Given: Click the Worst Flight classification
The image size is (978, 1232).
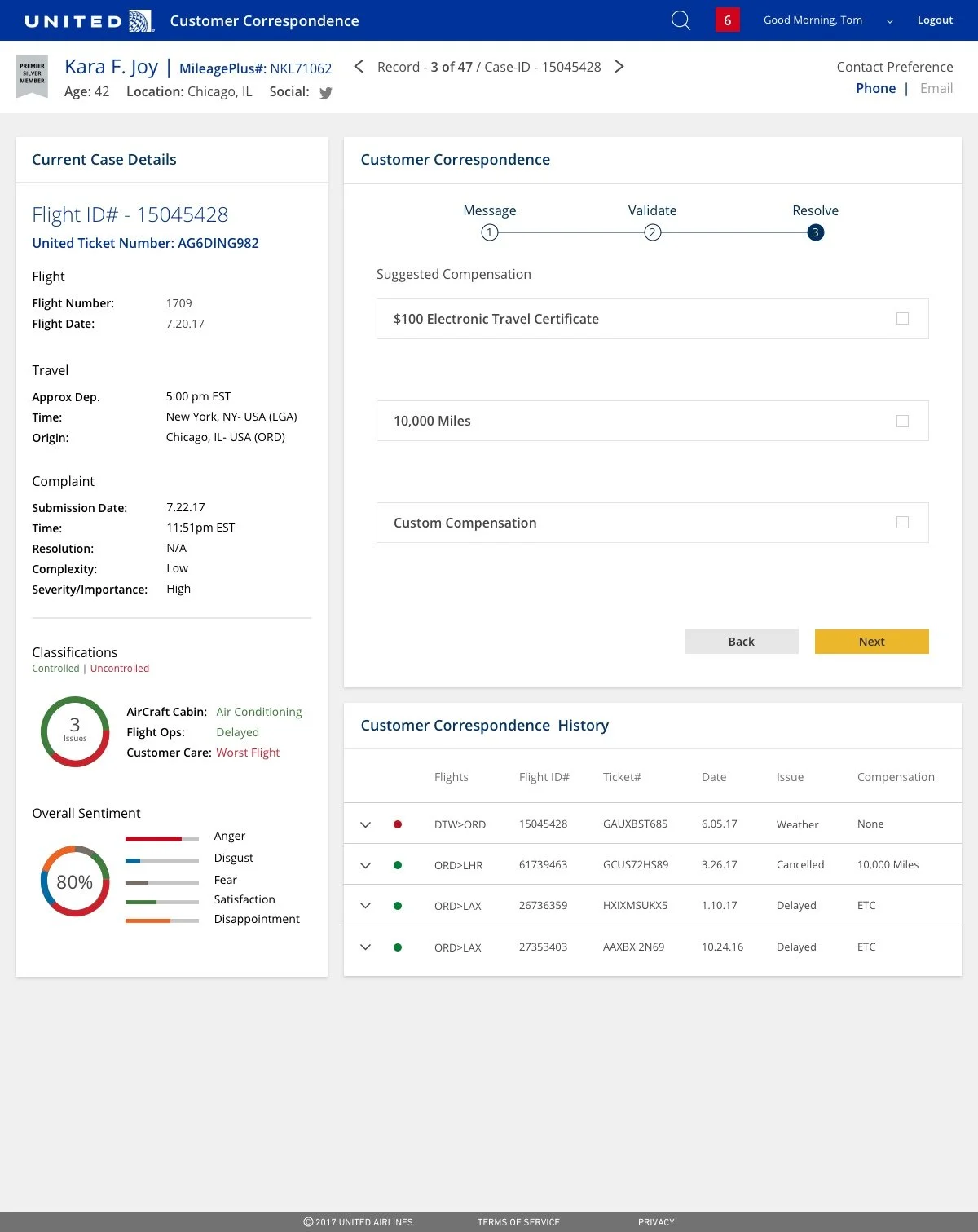Looking at the screenshot, I should (248, 753).
